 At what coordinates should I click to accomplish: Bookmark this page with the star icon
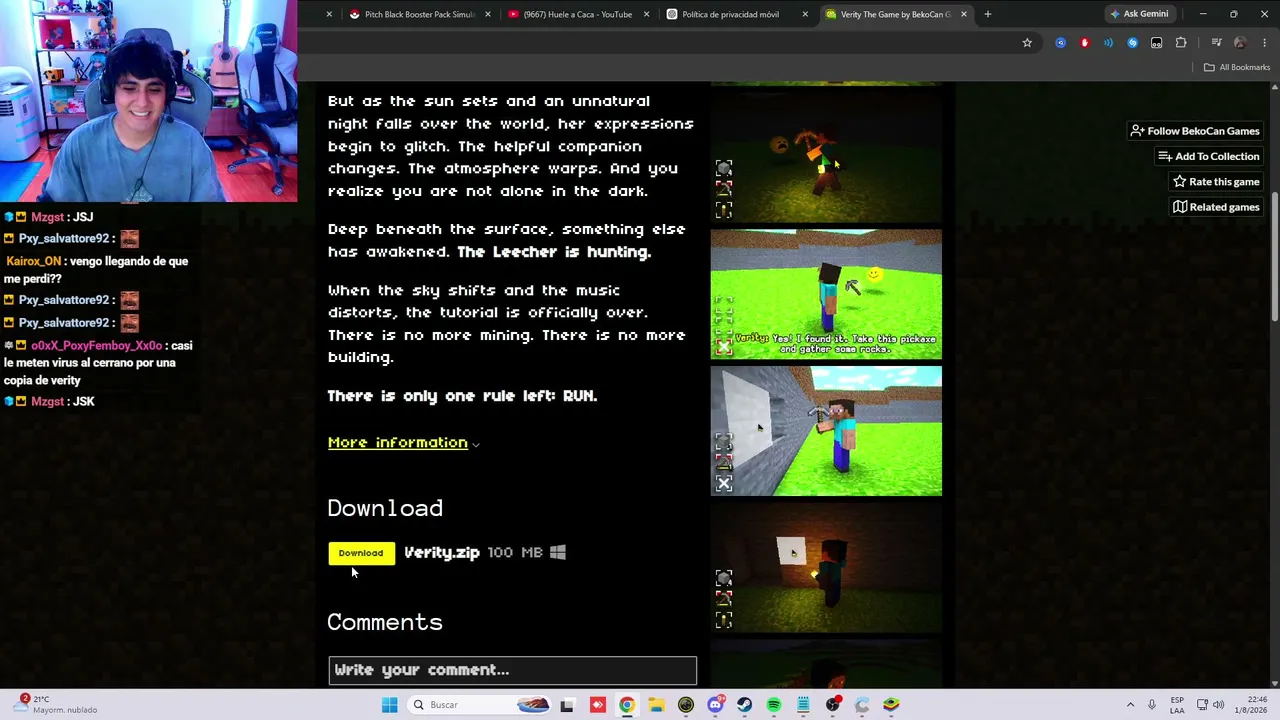[1027, 43]
